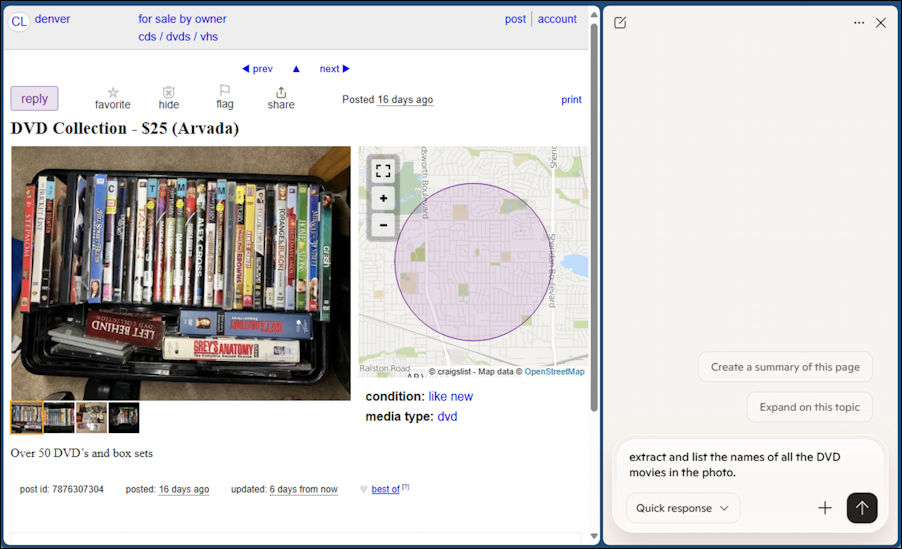Share this posting

[x=281, y=98]
